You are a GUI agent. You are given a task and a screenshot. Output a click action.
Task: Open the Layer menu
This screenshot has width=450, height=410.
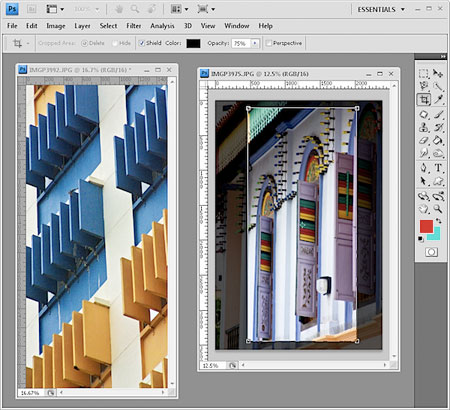click(x=82, y=26)
